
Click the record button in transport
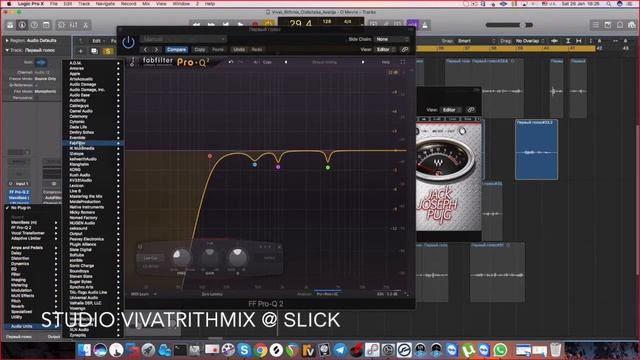pyautogui.click(x=255, y=24)
